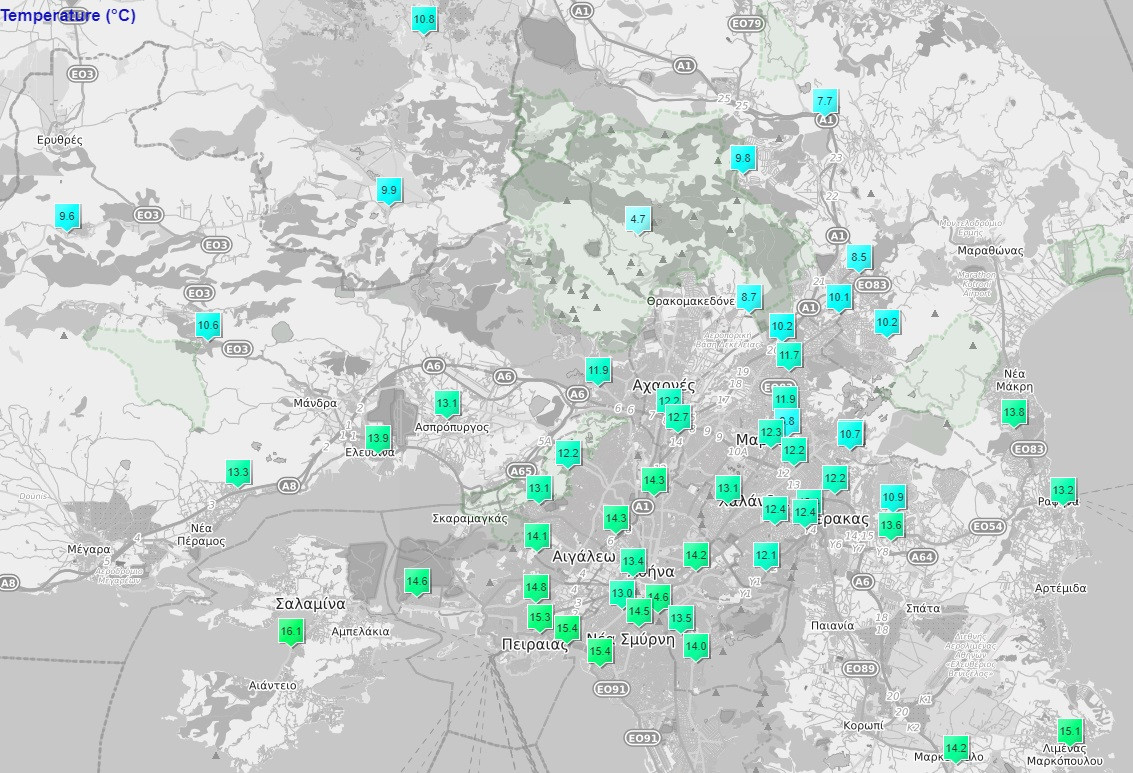
Task: Open the 13.8 station marker near Νέα Μάκρη
Action: pyautogui.click(x=1014, y=412)
